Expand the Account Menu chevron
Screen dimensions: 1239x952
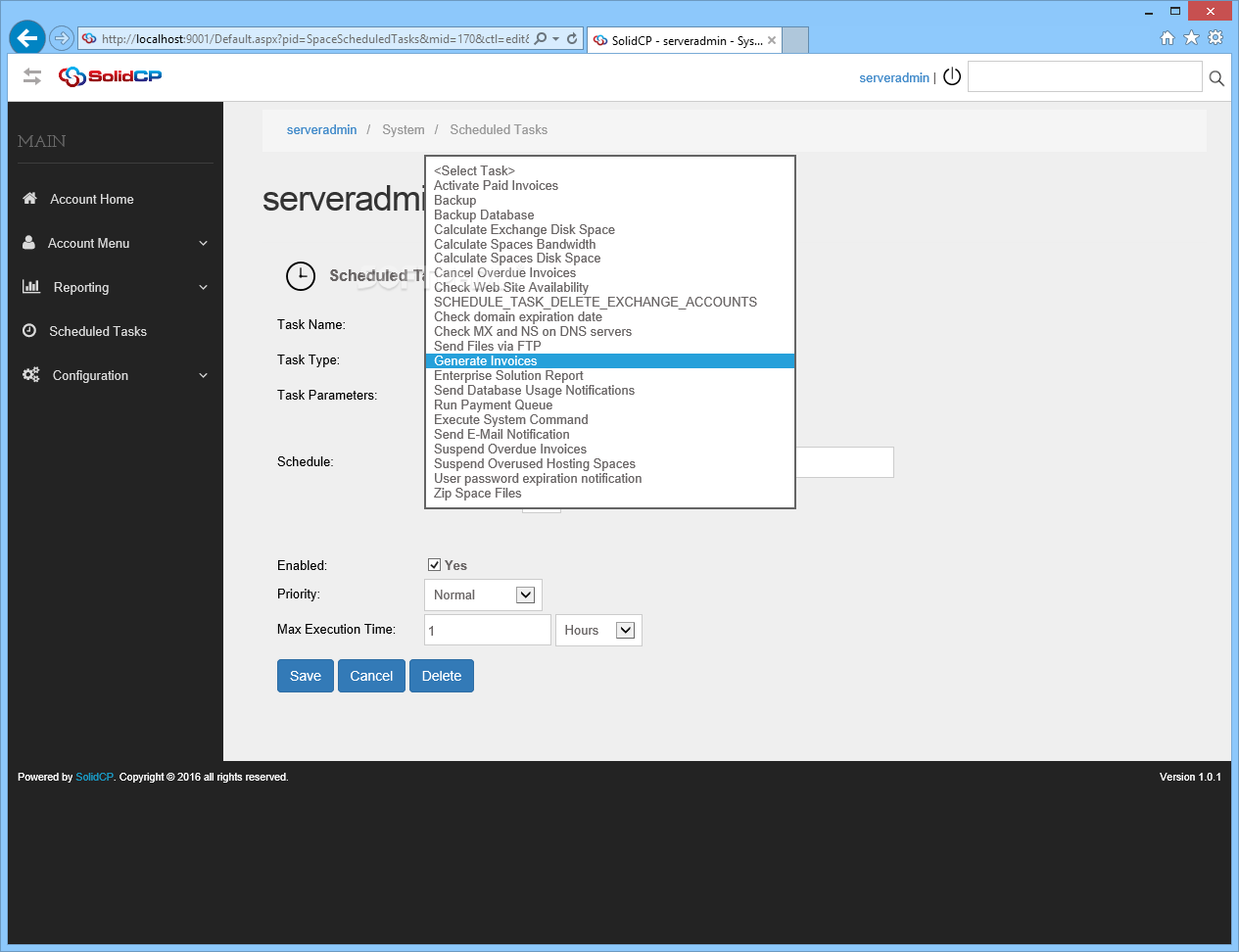click(x=204, y=243)
